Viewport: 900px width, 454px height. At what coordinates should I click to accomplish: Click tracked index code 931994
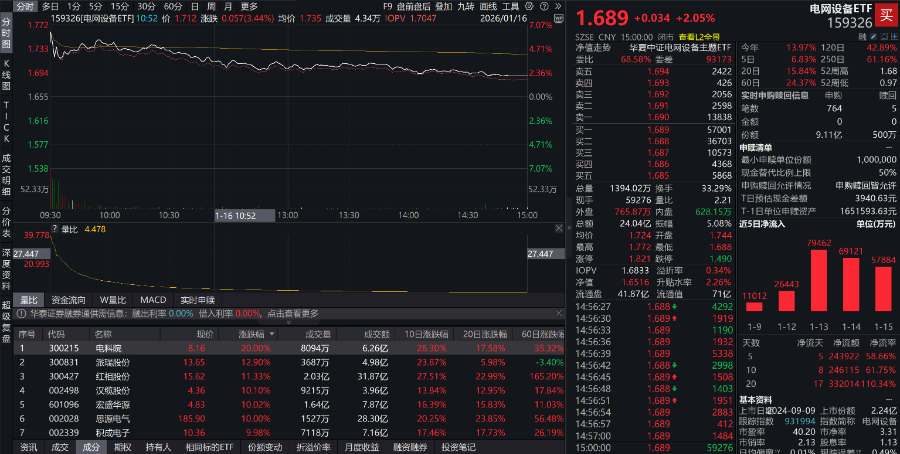tap(800, 421)
